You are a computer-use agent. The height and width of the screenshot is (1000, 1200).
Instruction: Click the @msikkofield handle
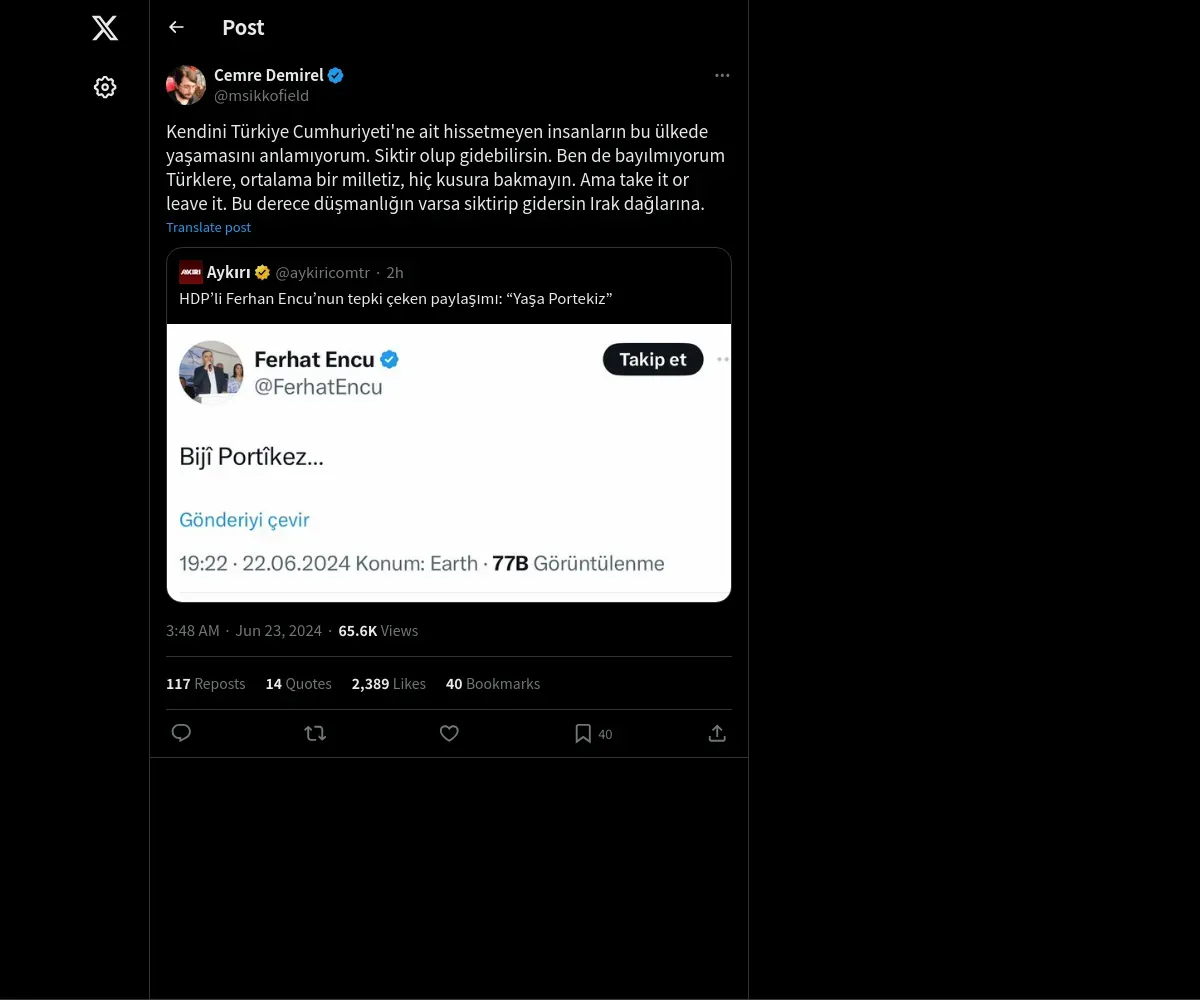pos(261,96)
